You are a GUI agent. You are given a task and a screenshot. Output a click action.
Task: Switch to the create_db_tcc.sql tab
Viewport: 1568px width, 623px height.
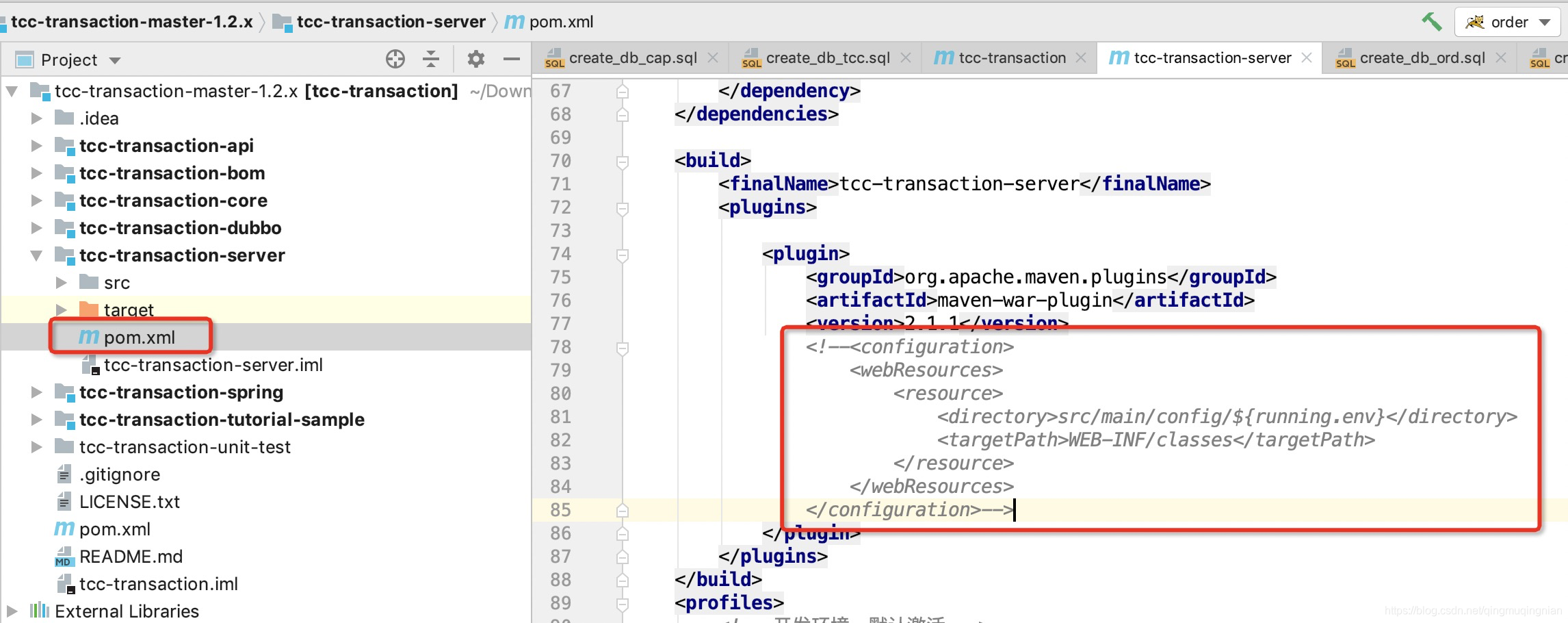[828, 58]
